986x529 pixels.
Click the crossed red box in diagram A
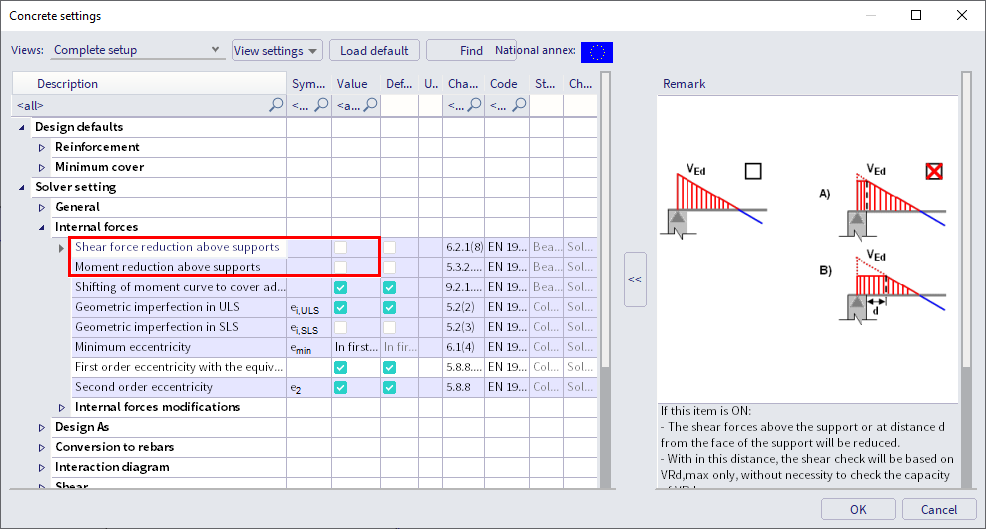click(x=933, y=171)
